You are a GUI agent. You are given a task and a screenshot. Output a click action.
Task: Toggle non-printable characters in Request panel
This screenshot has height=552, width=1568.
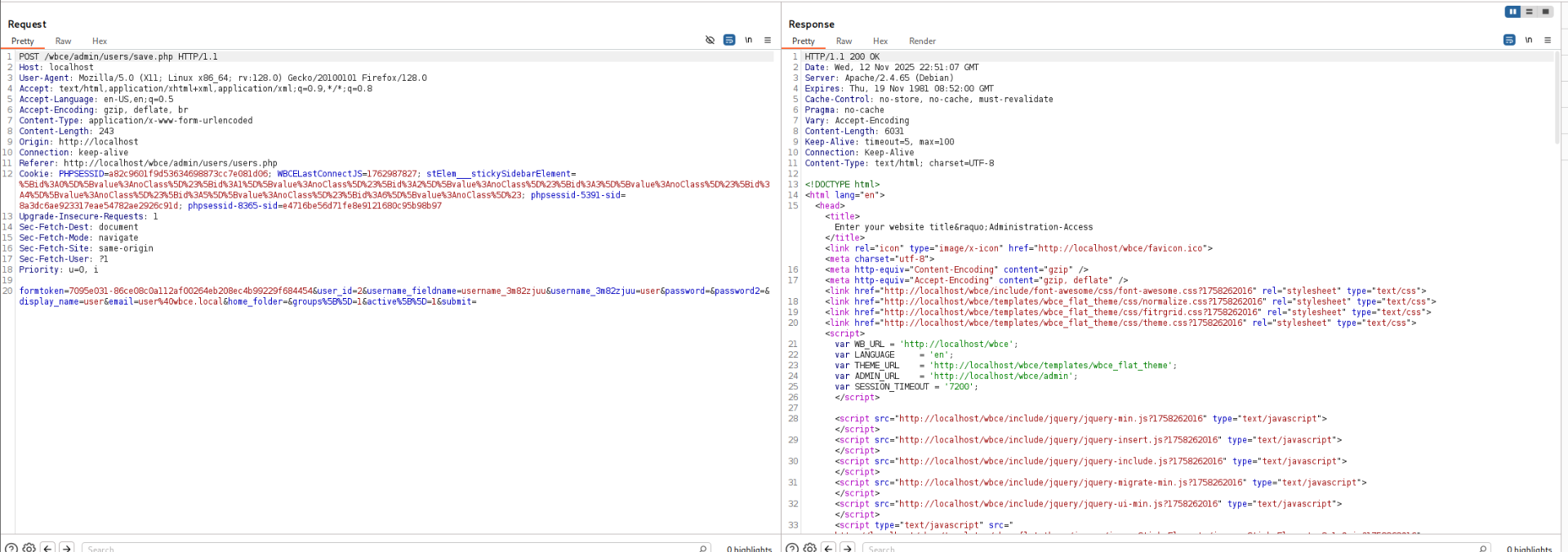[748, 40]
